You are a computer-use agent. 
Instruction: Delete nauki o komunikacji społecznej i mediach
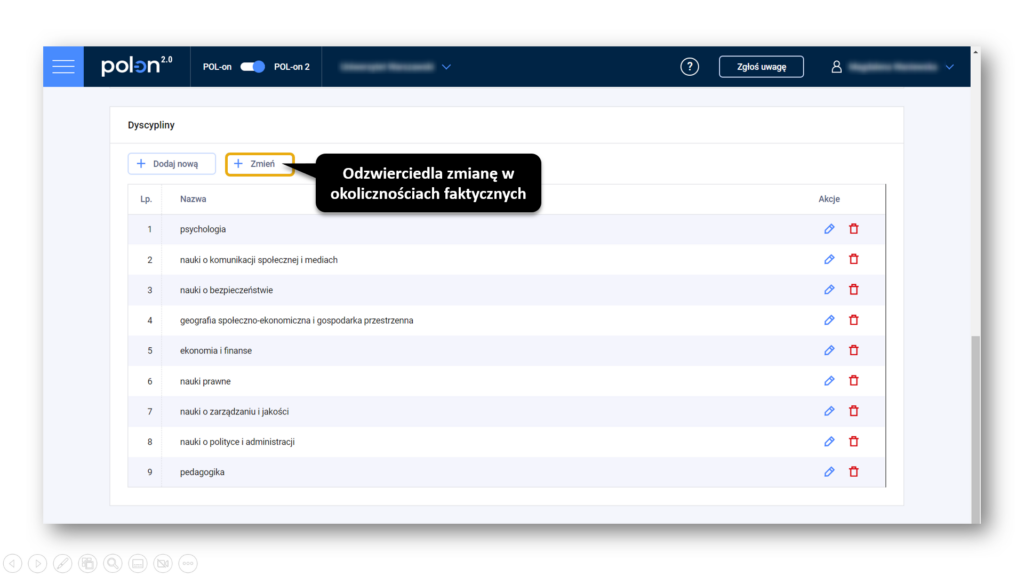(854, 259)
